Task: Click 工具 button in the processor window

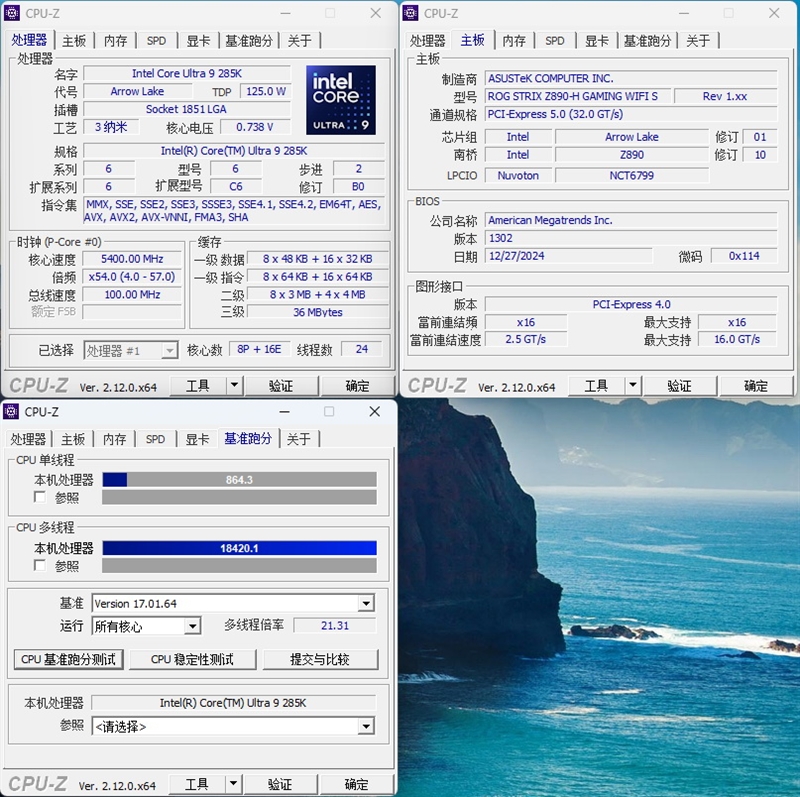Action: (198, 386)
